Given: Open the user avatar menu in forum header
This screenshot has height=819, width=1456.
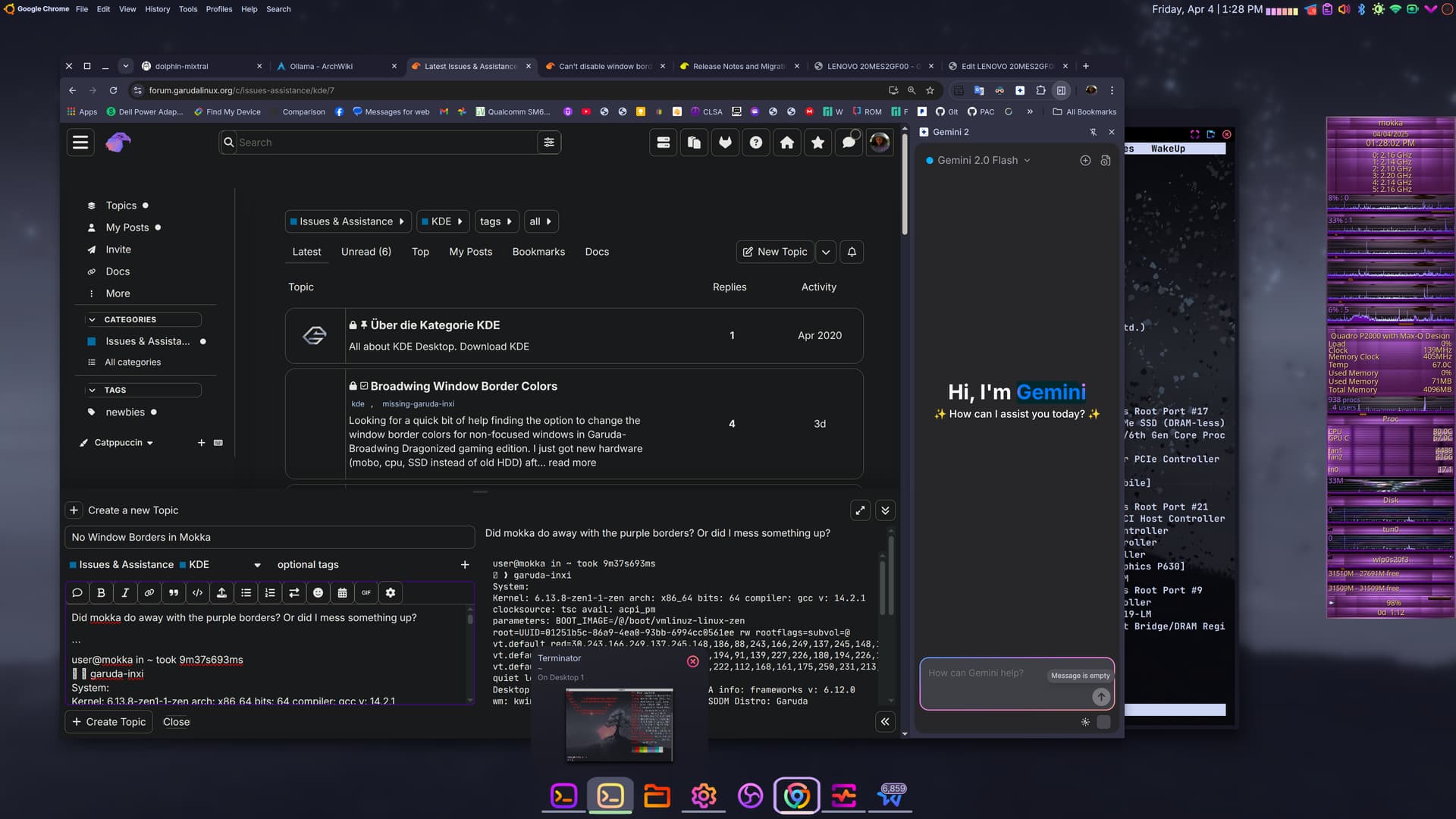Looking at the screenshot, I should 880,143.
